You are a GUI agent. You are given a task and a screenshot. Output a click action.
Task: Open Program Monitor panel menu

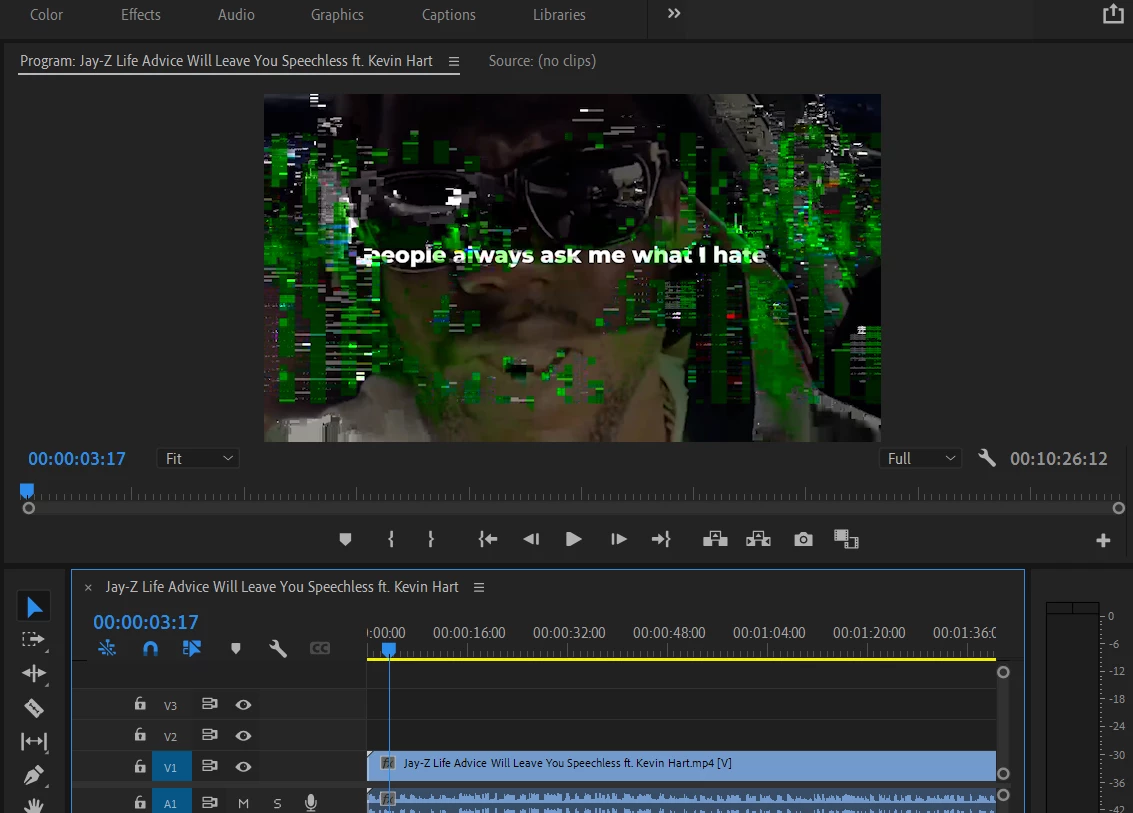pyautogui.click(x=454, y=61)
